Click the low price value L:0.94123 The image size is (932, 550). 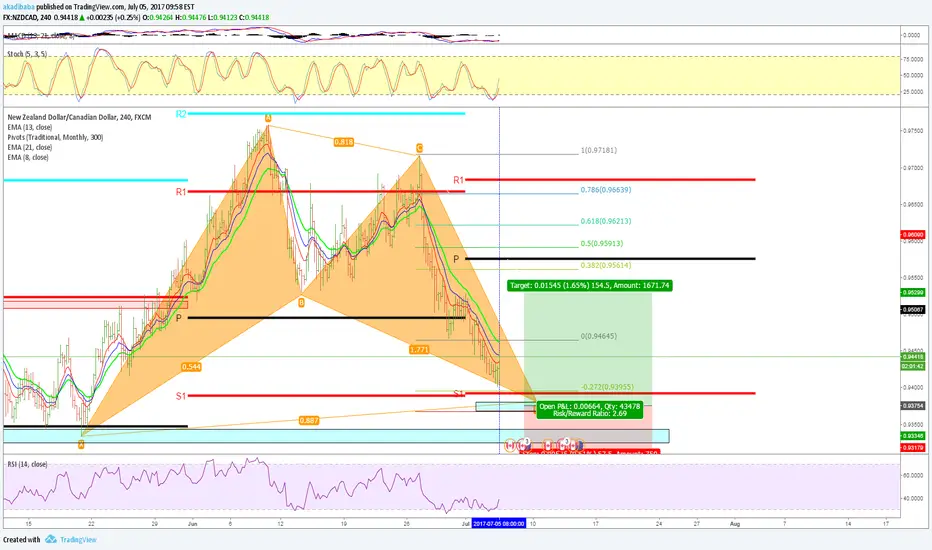222,18
